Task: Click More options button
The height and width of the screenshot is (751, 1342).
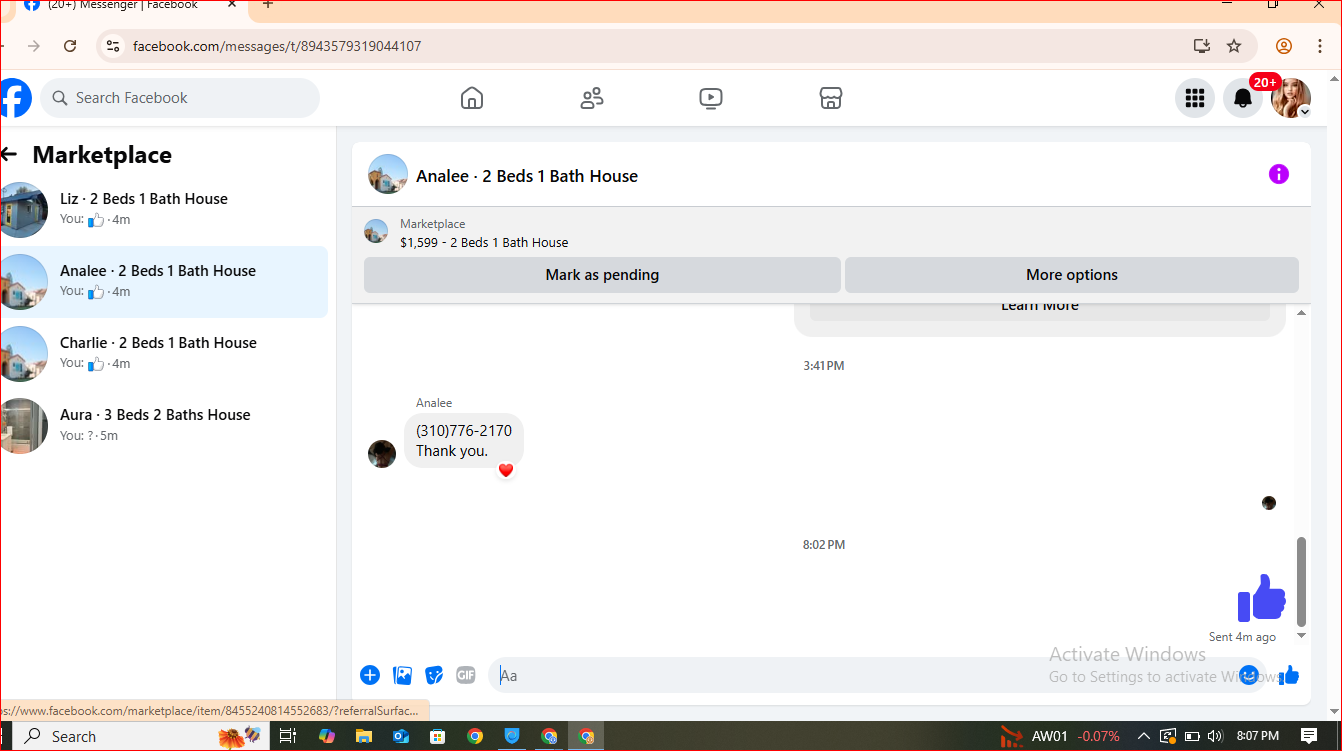Action: coord(1072,275)
